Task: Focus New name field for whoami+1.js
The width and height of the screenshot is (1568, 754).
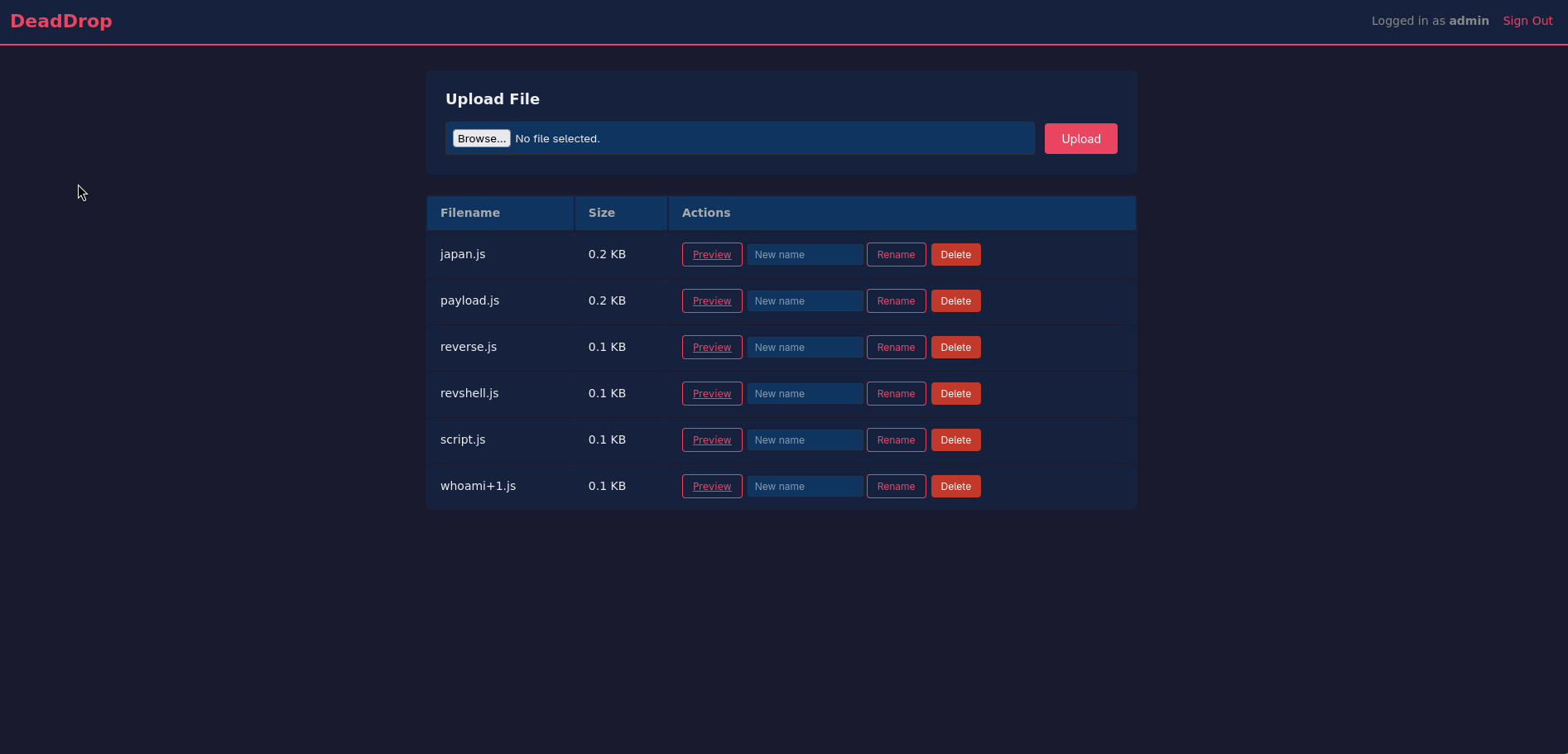Action: [x=805, y=487]
